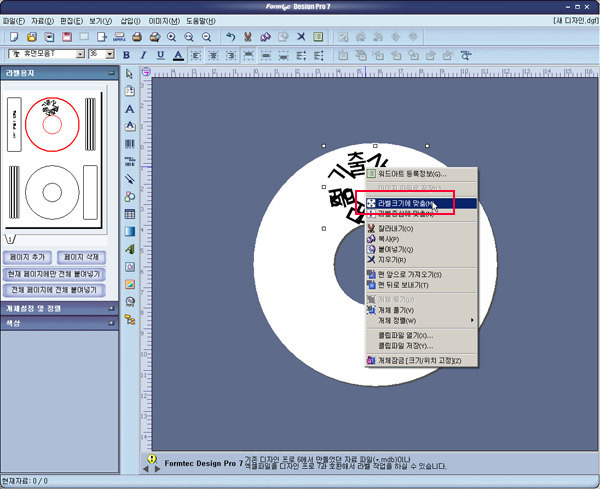
Task: Choose 라벨크기에 맞춤 from context menu
Action: (405, 203)
